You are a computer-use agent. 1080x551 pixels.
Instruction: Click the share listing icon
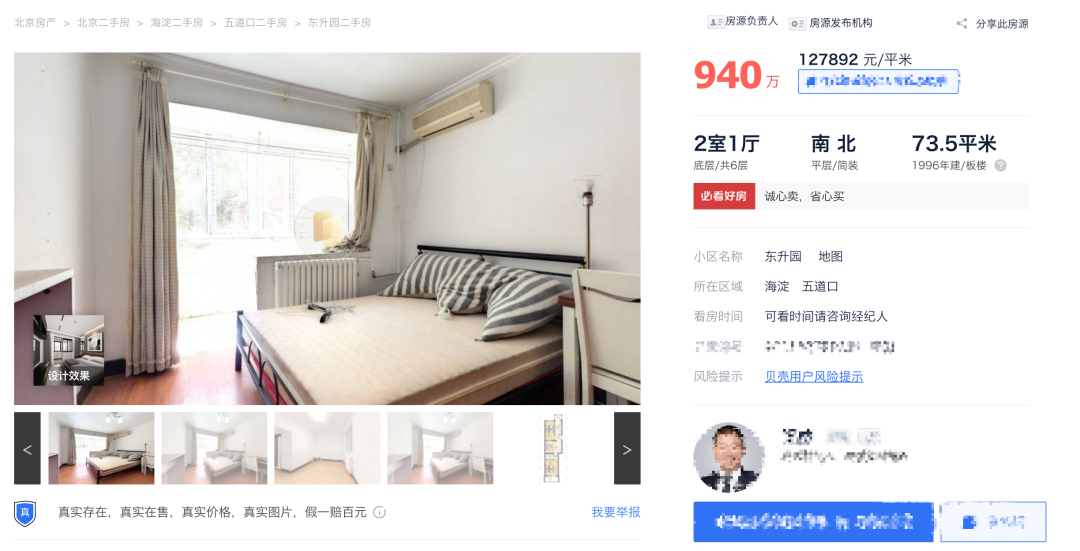click(962, 23)
